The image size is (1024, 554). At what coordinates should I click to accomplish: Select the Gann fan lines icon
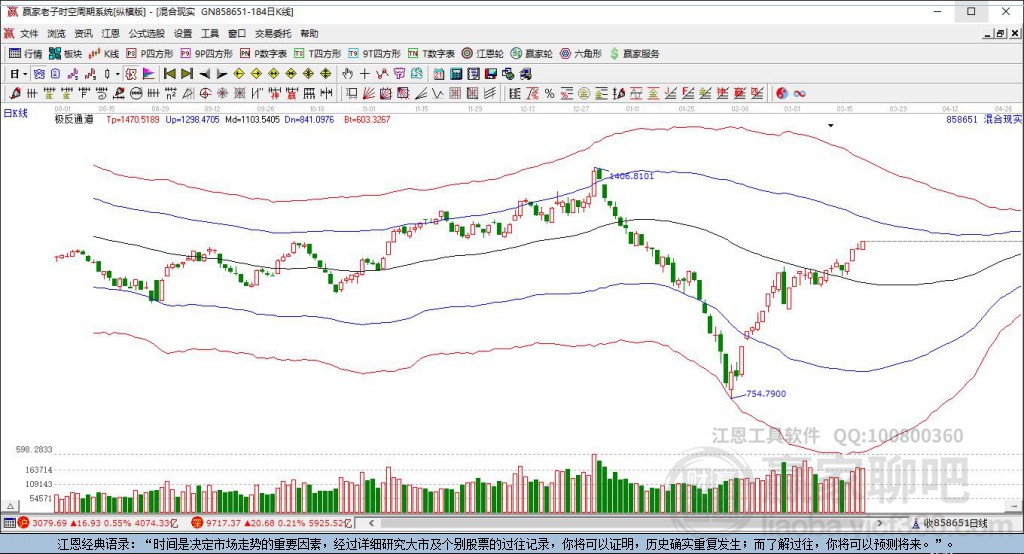(368, 93)
